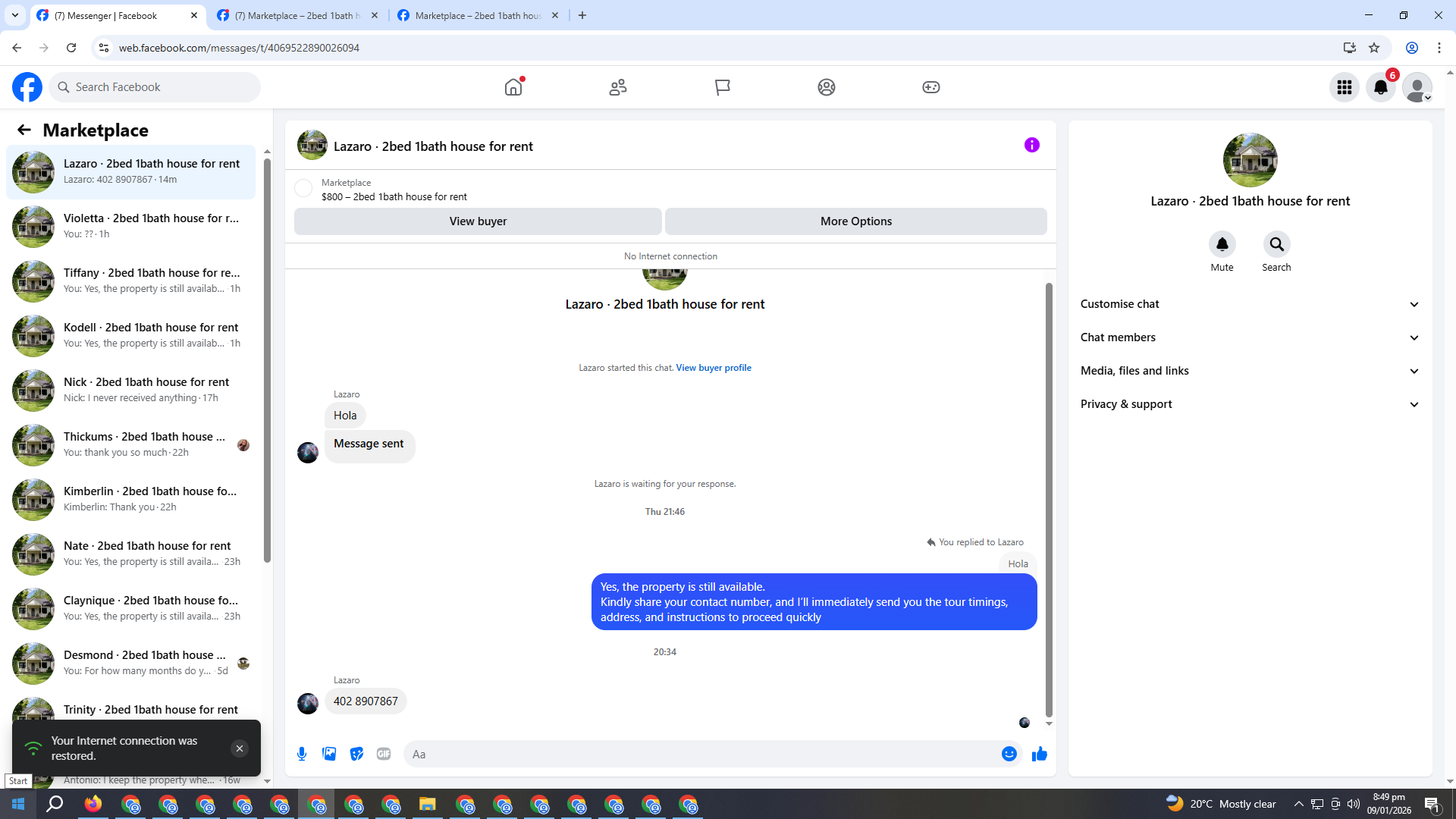Open the GIF picker
This screenshot has height=819, width=1456.
point(384,754)
